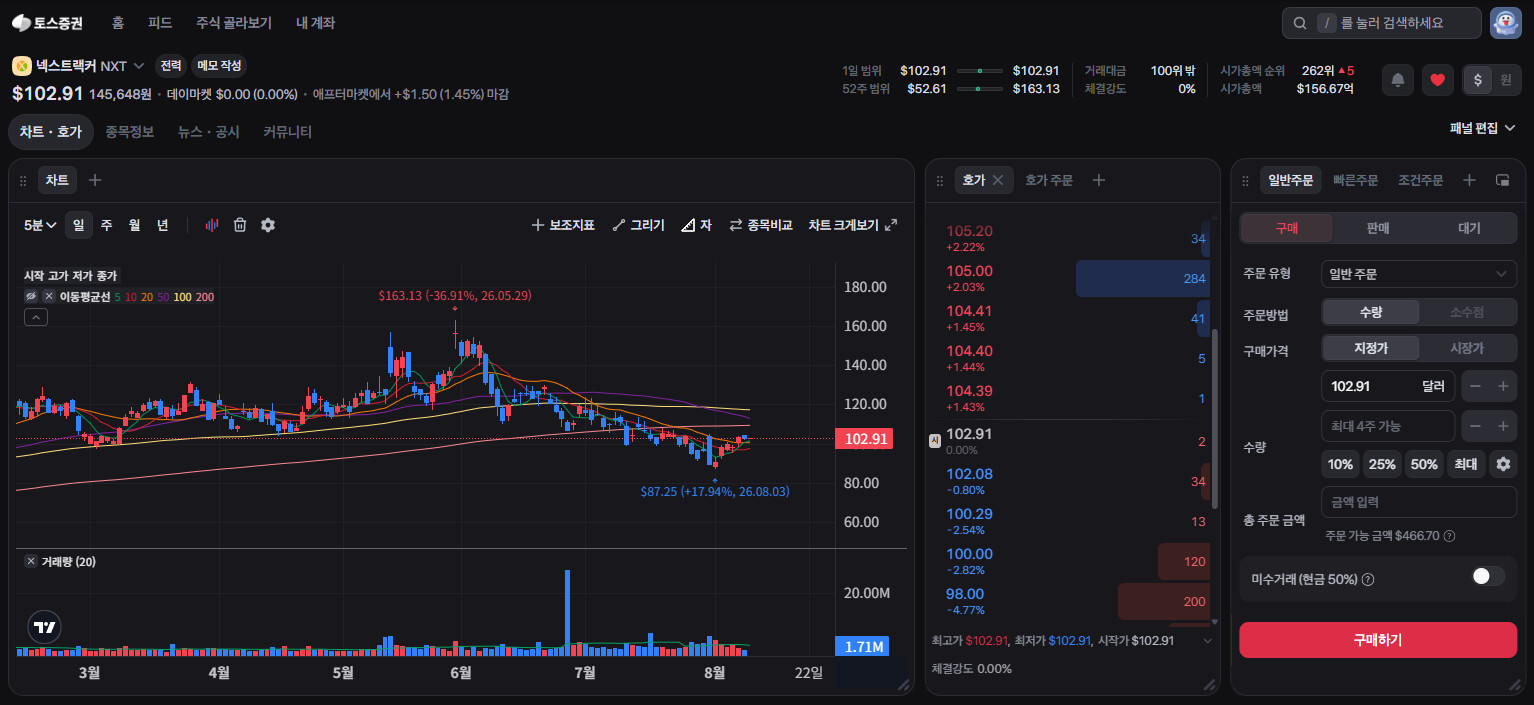1534x705 pixels.
Task: Hide moving average lines with eye icon
Action: tap(31, 297)
